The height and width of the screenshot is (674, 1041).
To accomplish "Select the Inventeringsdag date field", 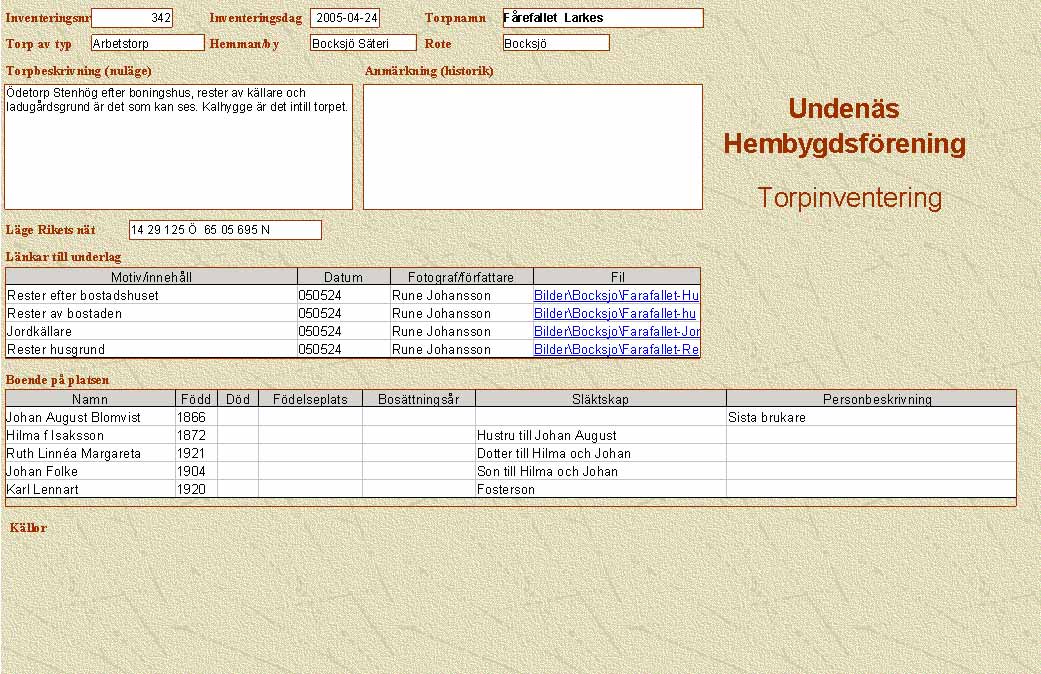I will point(345,18).
